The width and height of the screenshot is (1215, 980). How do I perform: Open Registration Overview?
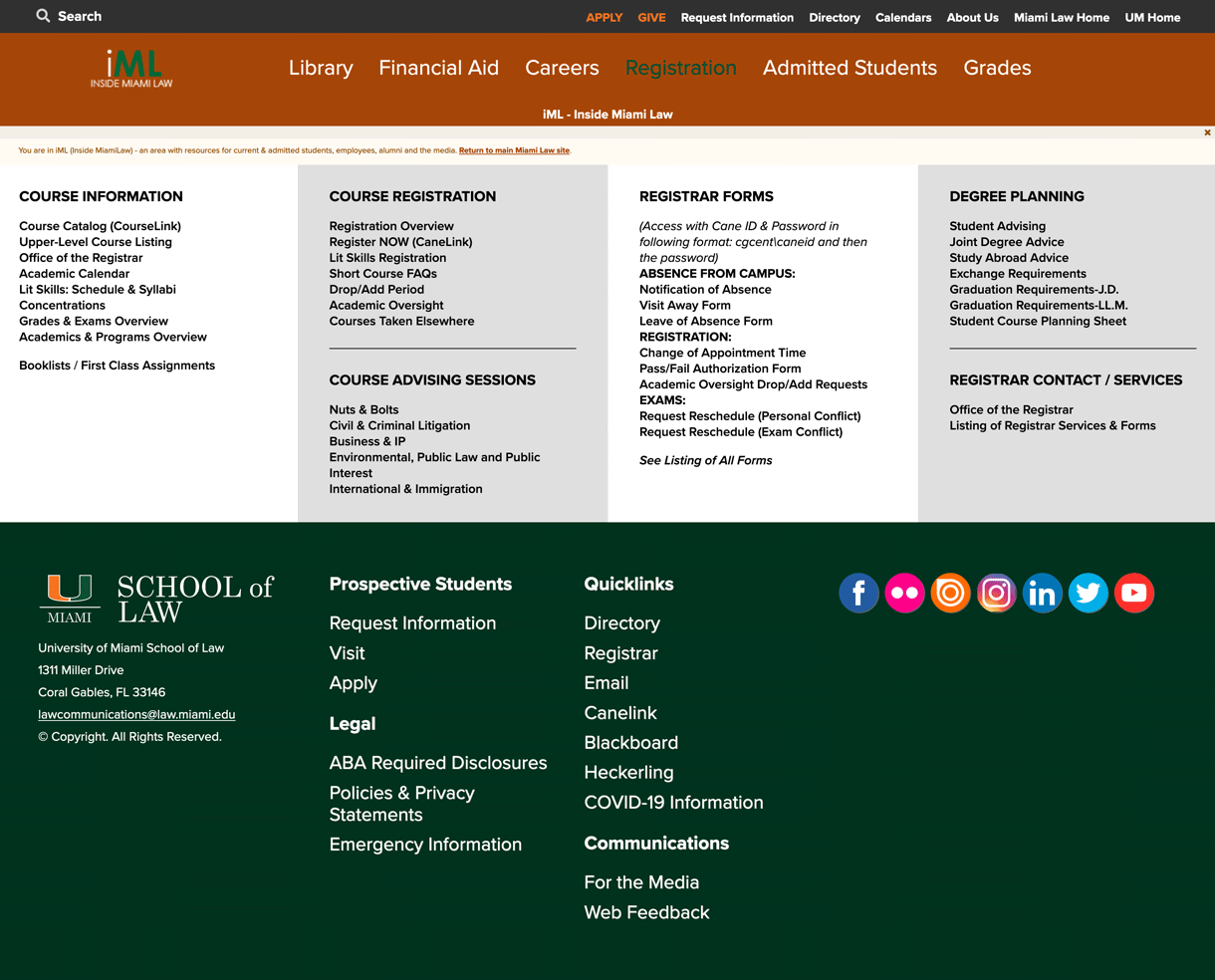tap(391, 226)
